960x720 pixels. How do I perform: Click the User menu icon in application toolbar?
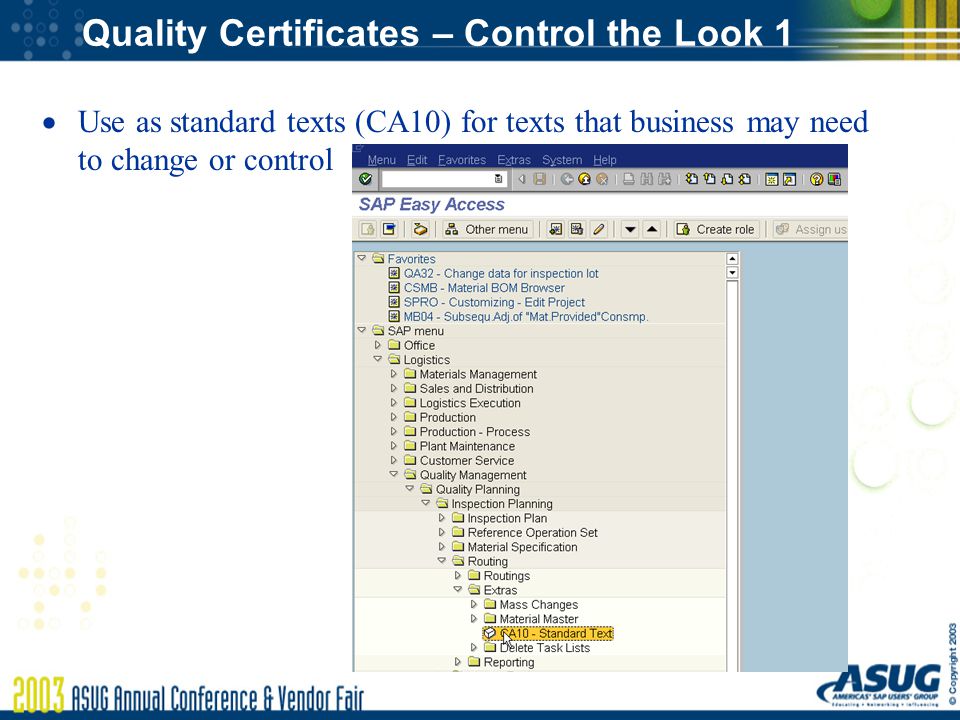[x=367, y=229]
